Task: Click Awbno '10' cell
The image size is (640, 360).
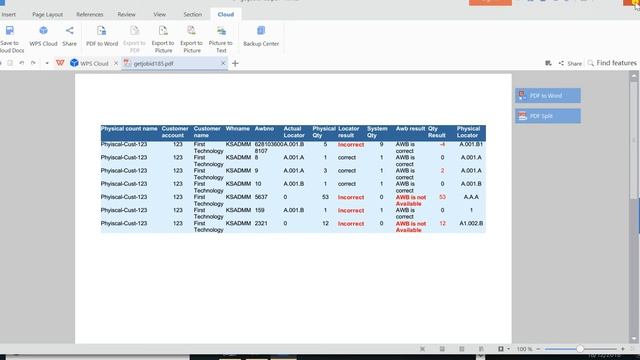Action: (258, 184)
